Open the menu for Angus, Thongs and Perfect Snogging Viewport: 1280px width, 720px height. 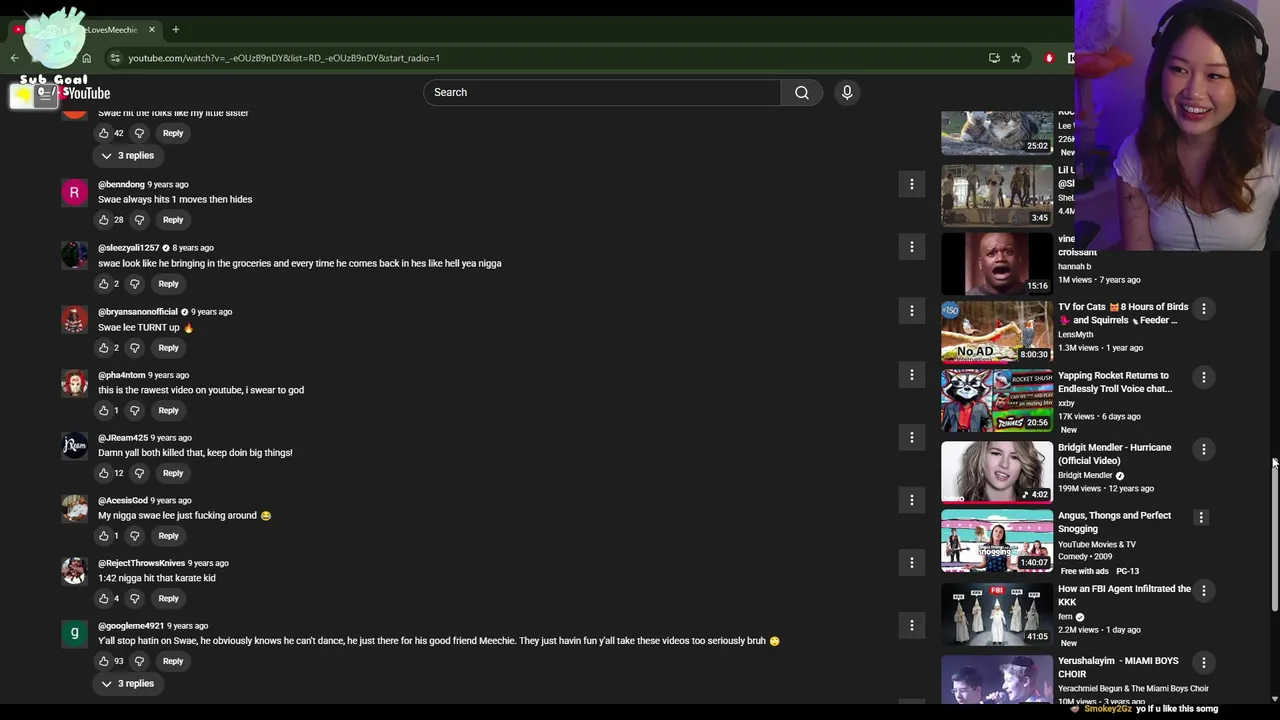pyautogui.click(x=1201, y=517)
